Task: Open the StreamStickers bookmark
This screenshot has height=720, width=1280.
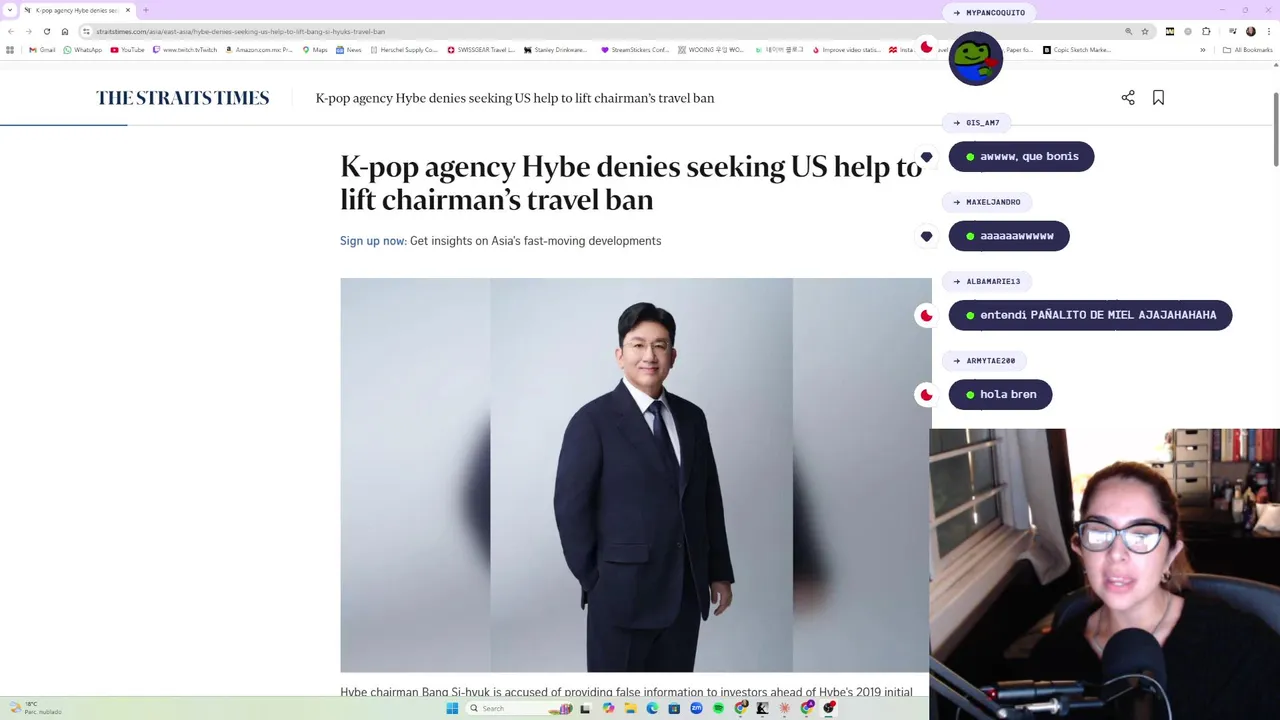Action: click(x=635, y=49)
